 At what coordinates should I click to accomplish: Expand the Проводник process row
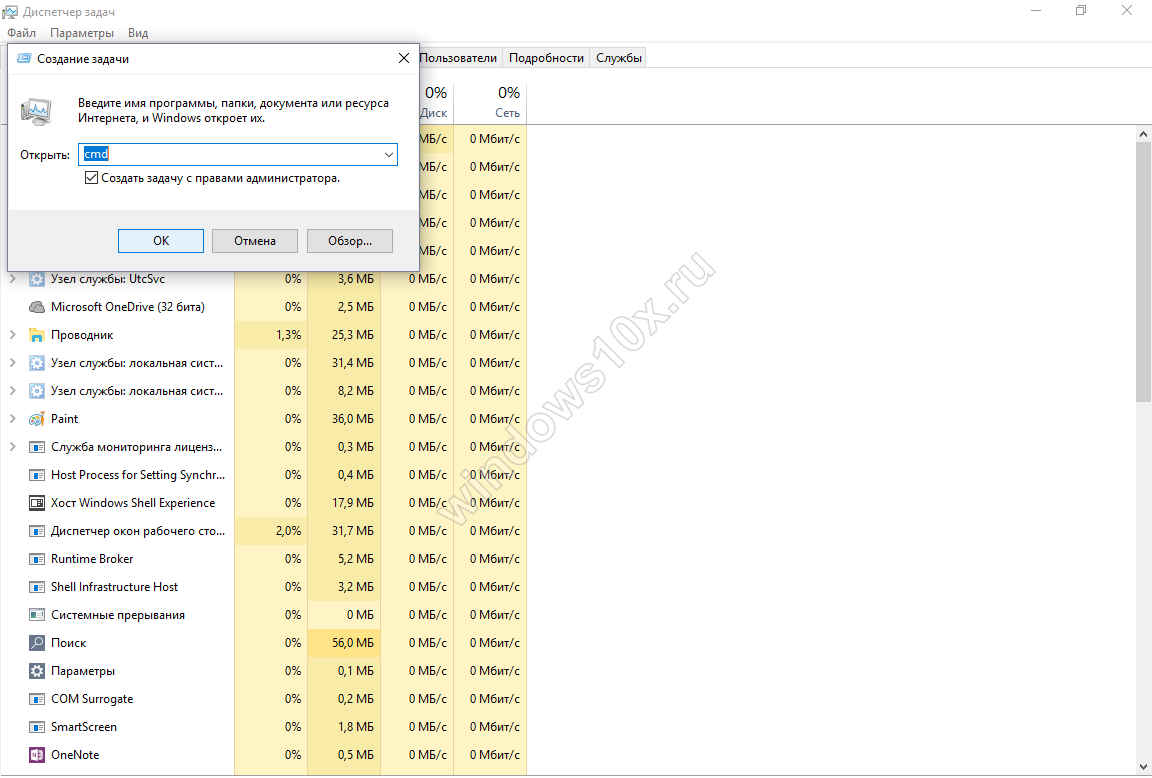[12, 335]
